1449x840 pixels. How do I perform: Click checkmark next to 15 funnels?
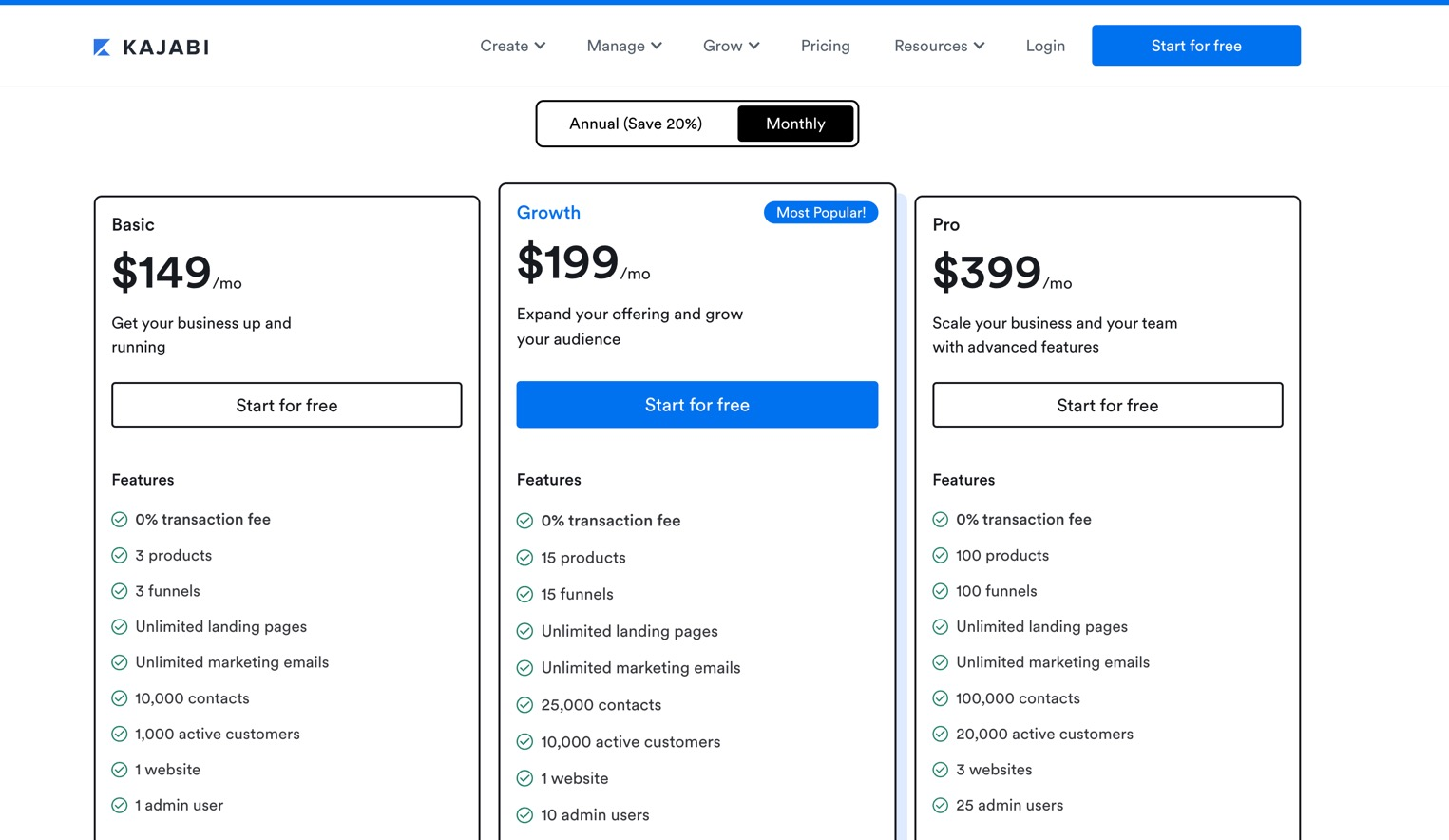[x=524, y=594]
